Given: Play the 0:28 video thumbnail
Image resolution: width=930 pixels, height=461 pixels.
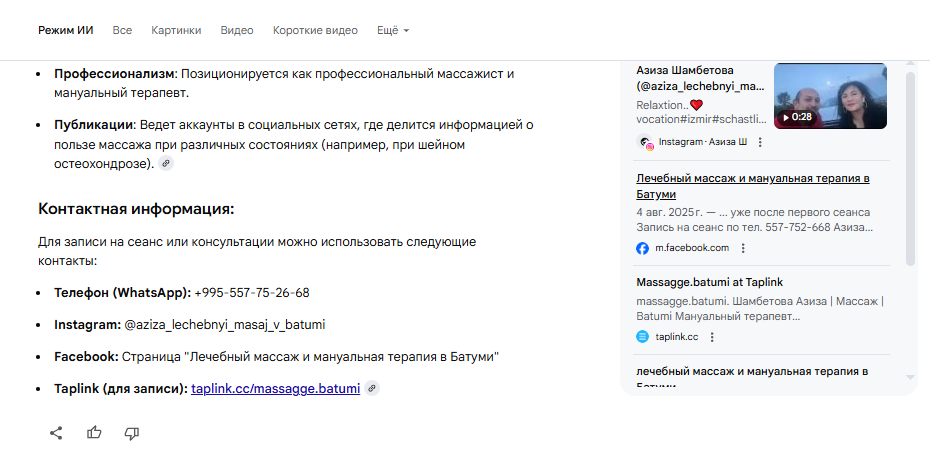Looking at the screenshot, I should [x=829, y=96].
